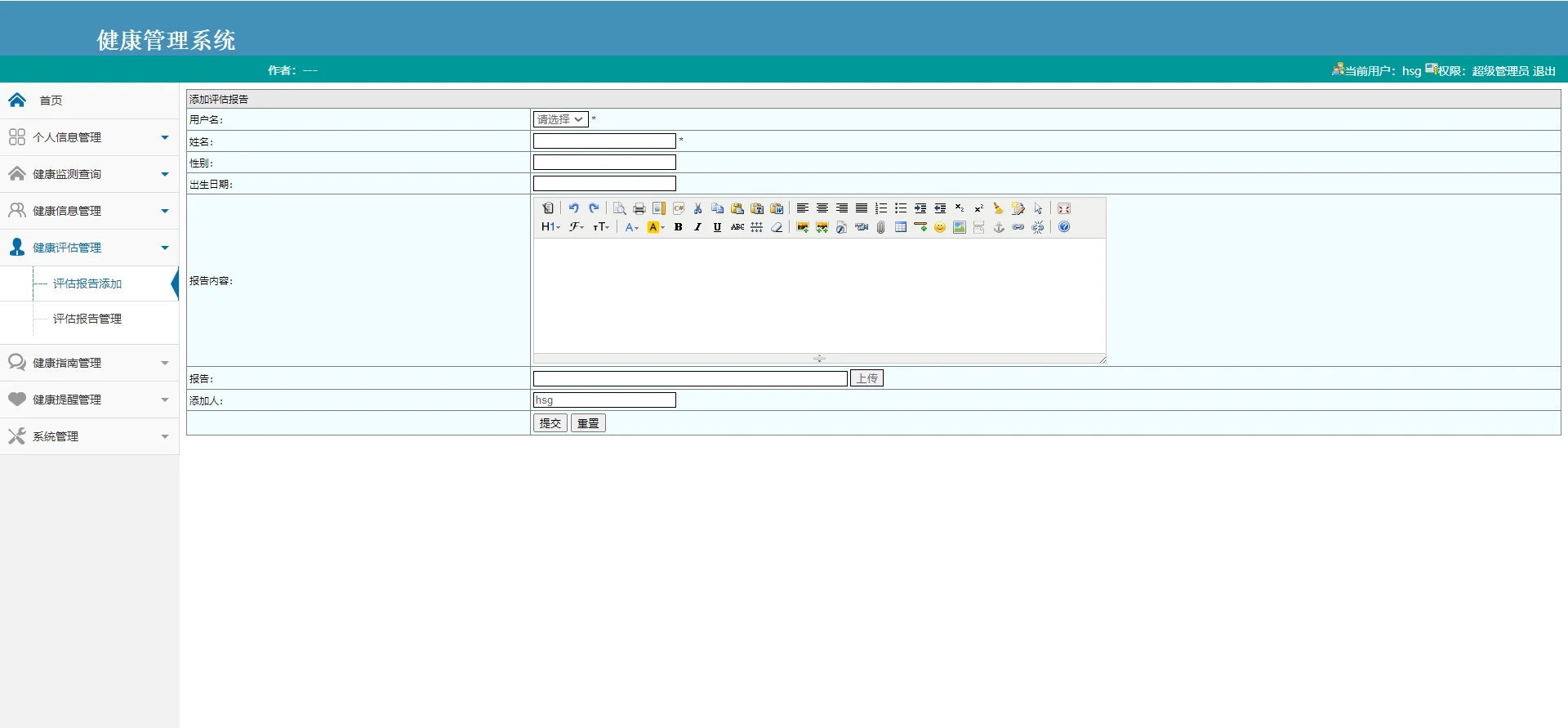
Task: Insert a numbered list
Action: [x=881, y=208]
